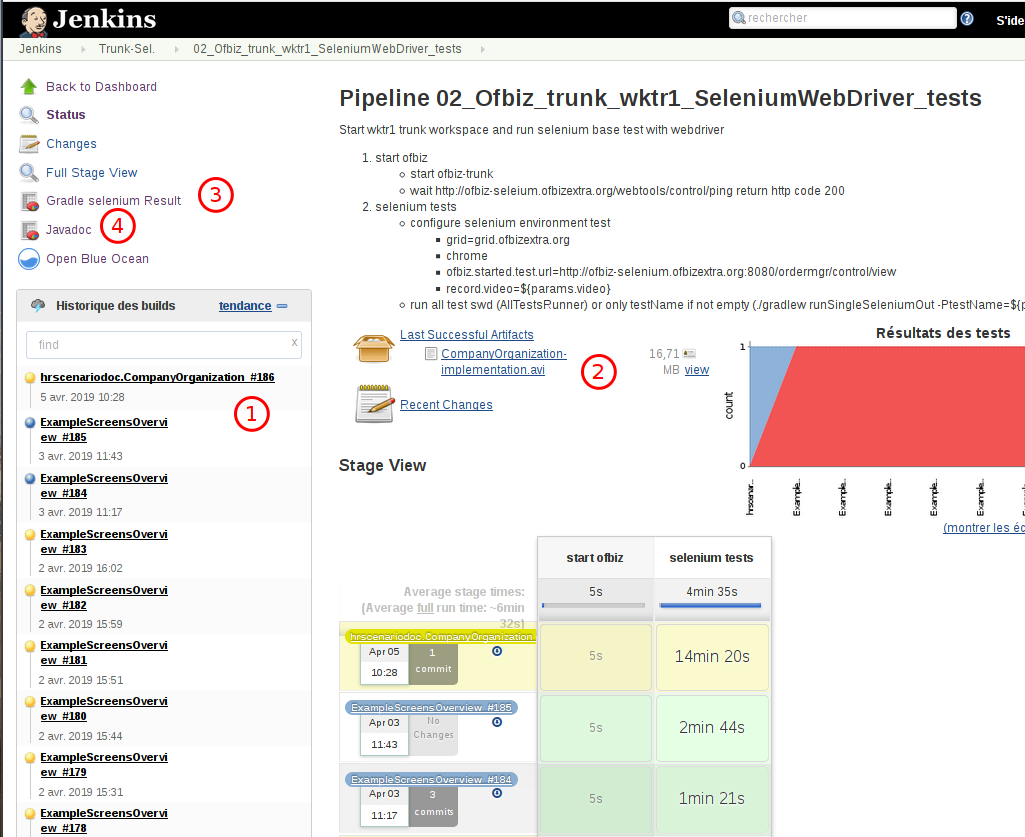Clear the build history find box with x
The width and height of the screenshot is (1025, 837).
(x=294, y=343)
